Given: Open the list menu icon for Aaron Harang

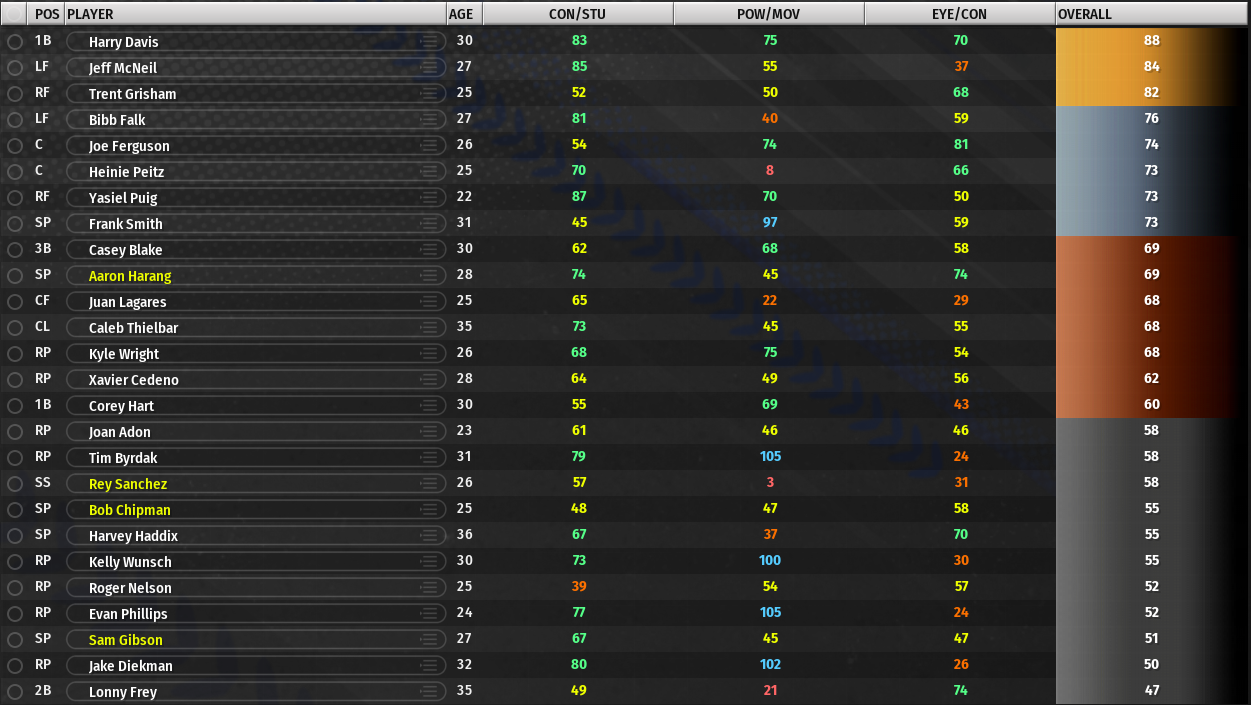Looking at the screenshot, I should (430, 275).
